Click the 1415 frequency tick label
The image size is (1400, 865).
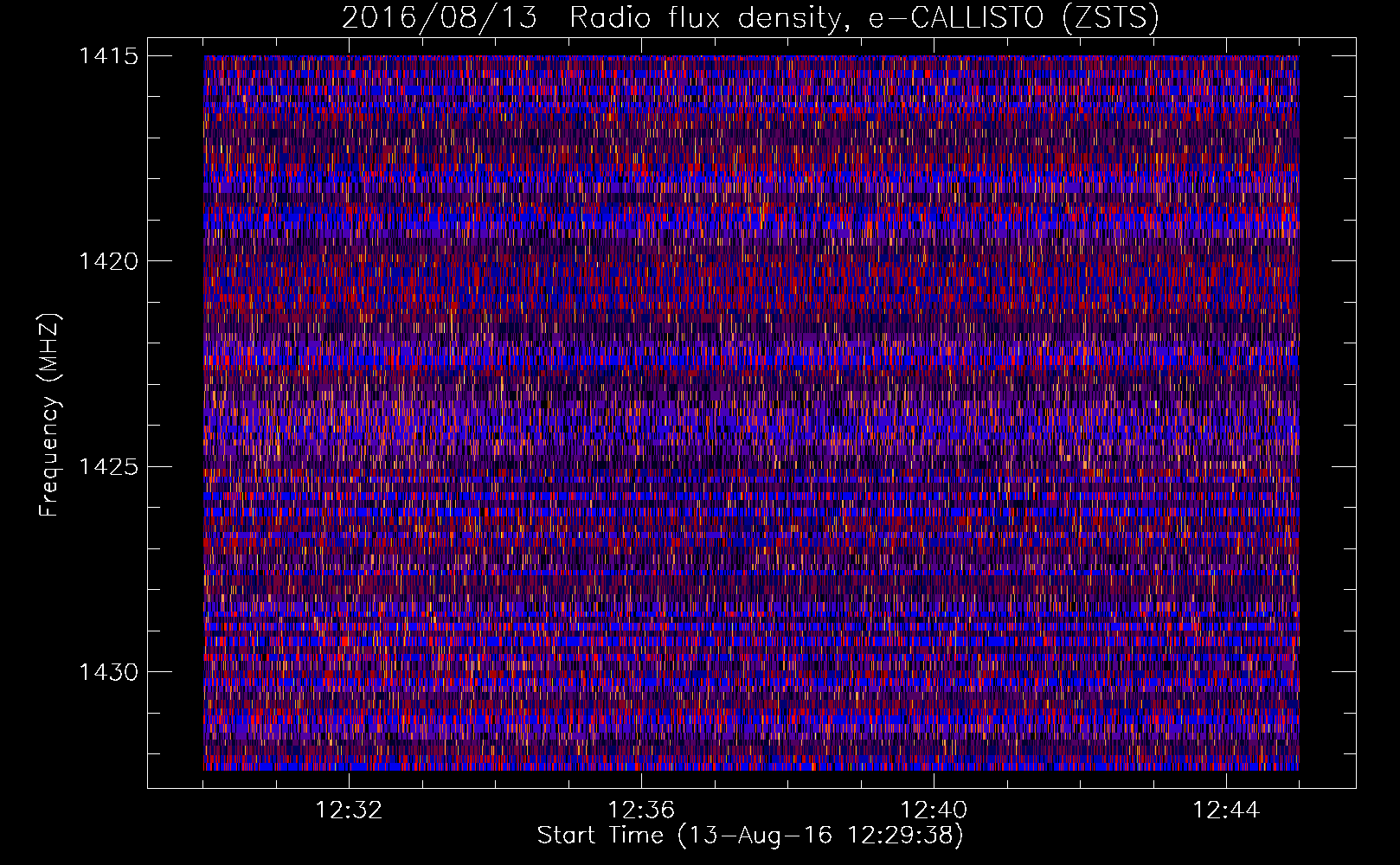tap(109, 56)
